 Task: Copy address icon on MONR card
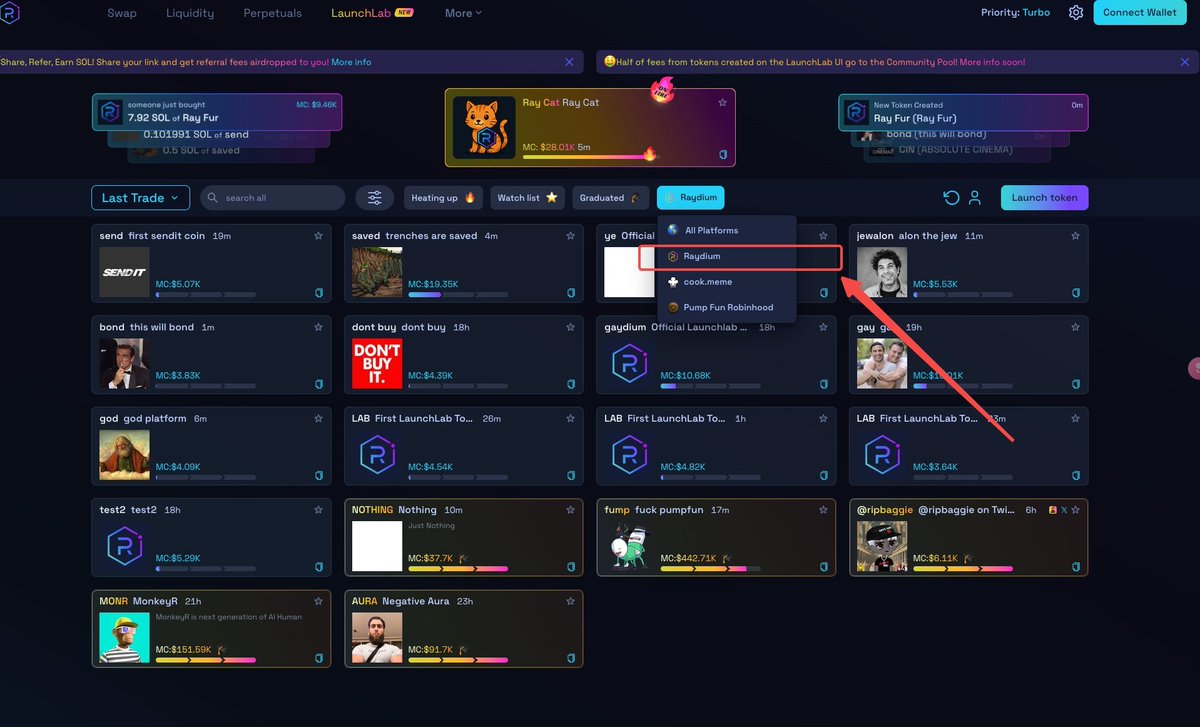pos(319,658)
